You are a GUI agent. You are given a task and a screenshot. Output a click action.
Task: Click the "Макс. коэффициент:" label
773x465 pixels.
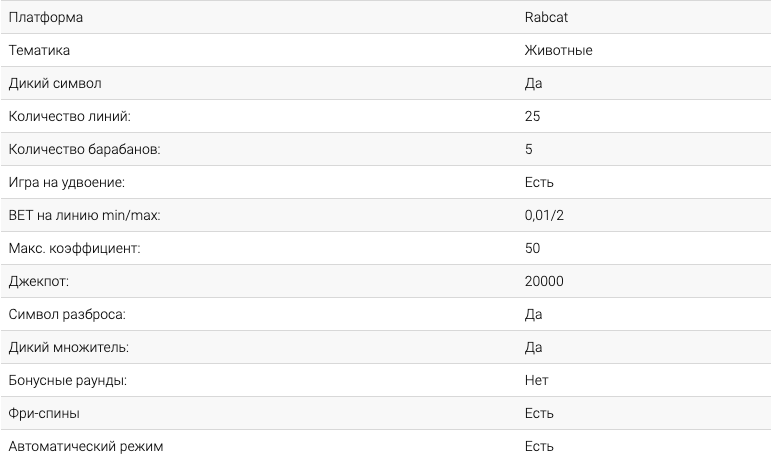point(75,248)
